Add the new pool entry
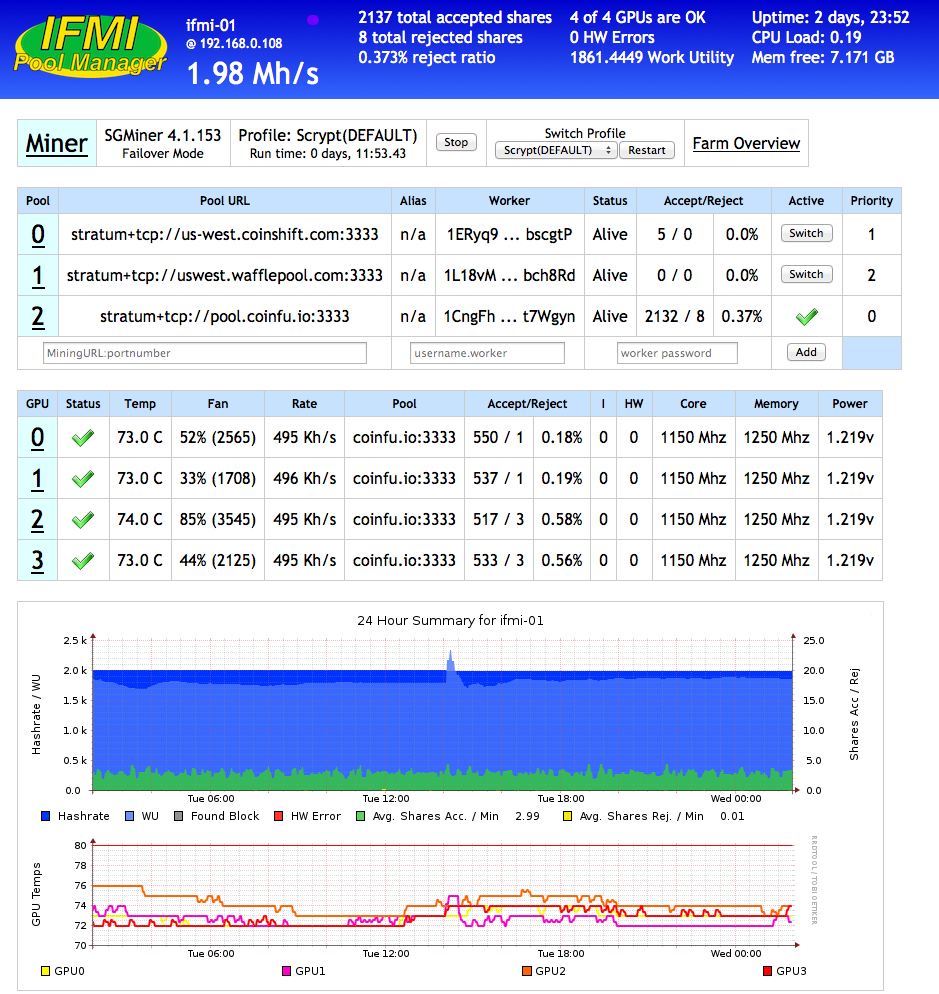 point(806,352)
